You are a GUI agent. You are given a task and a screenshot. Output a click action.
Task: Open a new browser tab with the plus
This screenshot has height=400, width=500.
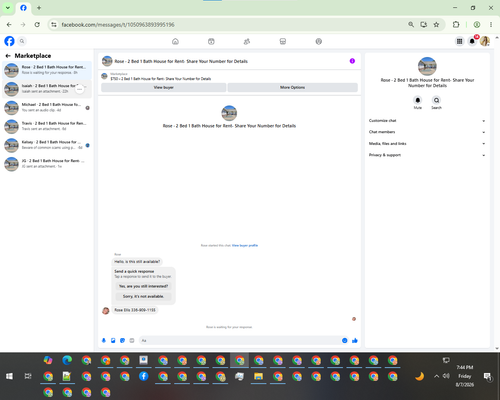tap(39, 8)
